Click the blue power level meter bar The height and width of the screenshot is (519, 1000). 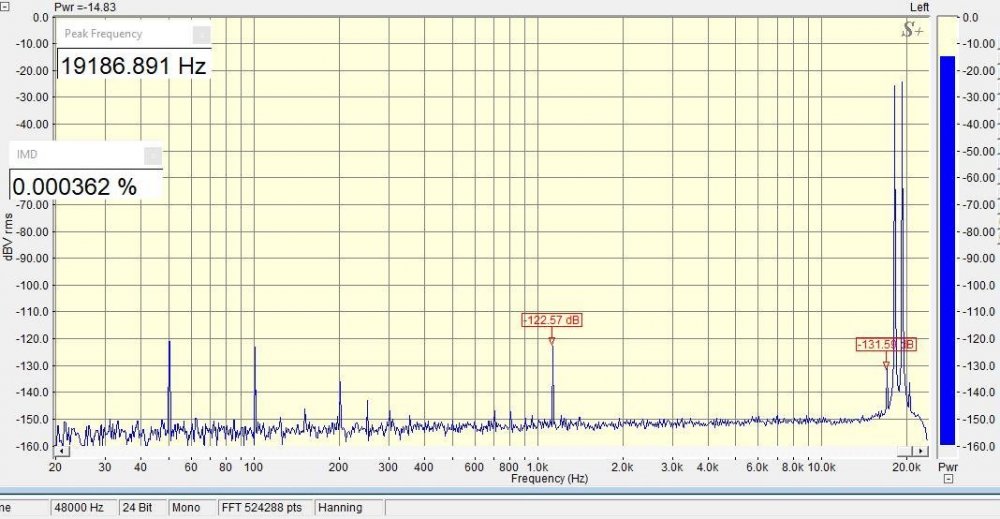click(x=946, y=250)
